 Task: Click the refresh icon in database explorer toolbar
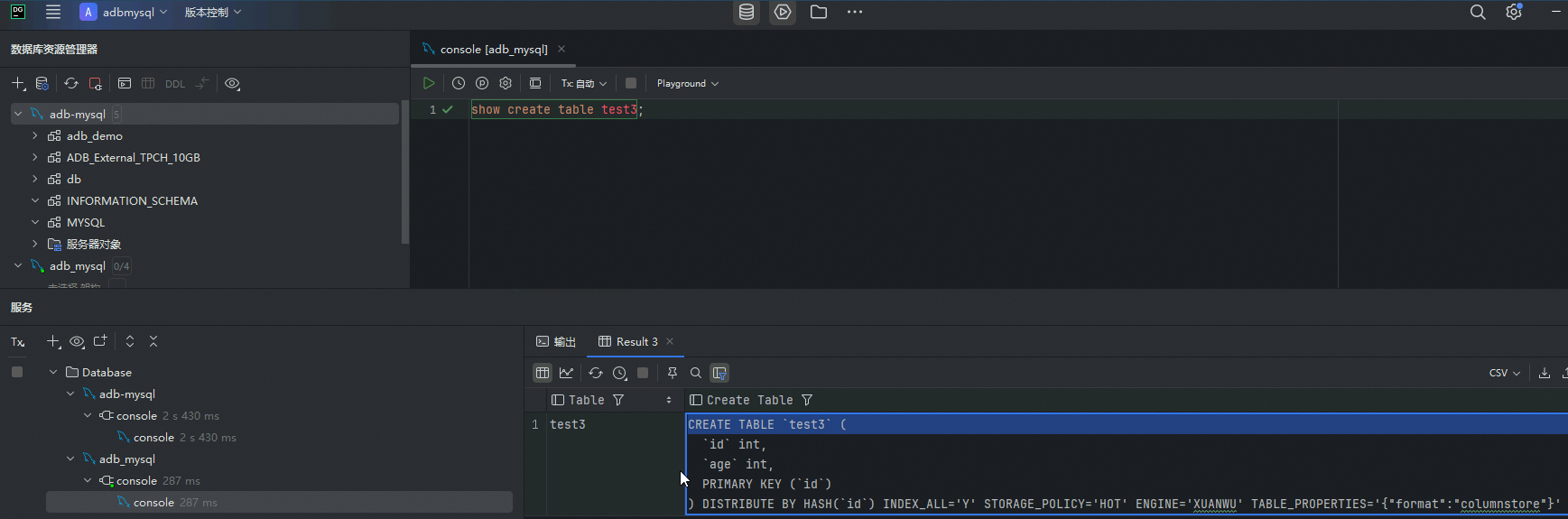click(71, 83)
